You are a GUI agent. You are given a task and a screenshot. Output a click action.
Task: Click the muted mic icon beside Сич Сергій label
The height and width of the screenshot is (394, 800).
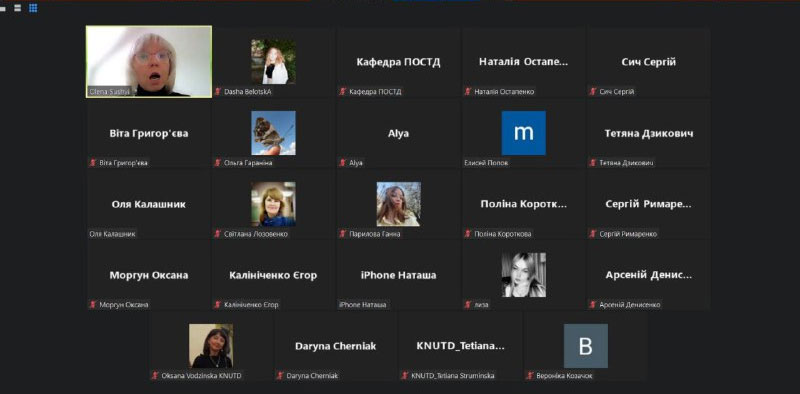coord(593,92)
